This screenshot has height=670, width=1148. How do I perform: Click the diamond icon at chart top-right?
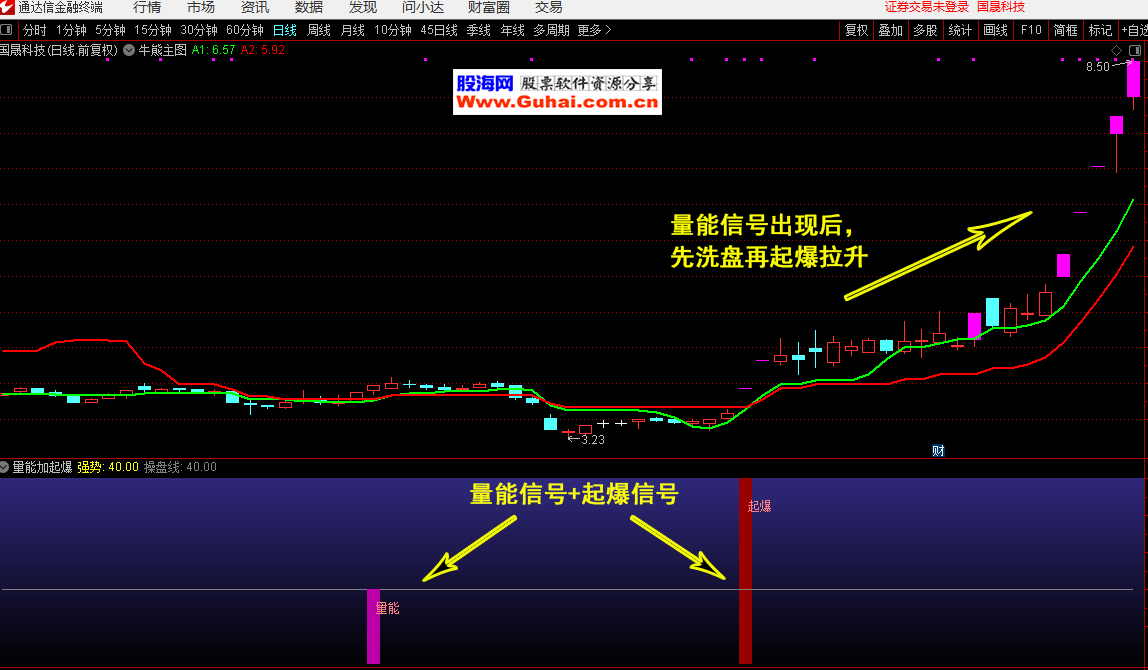click(x=1117, y=50)
